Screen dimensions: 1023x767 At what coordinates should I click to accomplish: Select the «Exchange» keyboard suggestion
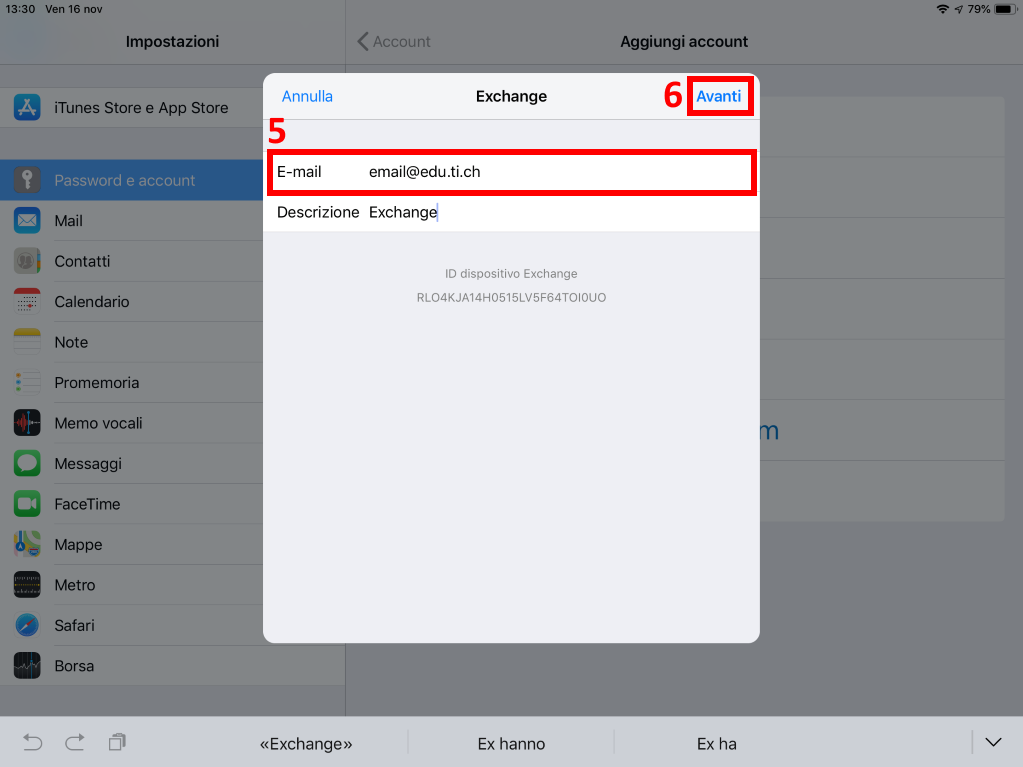point(306,744)
